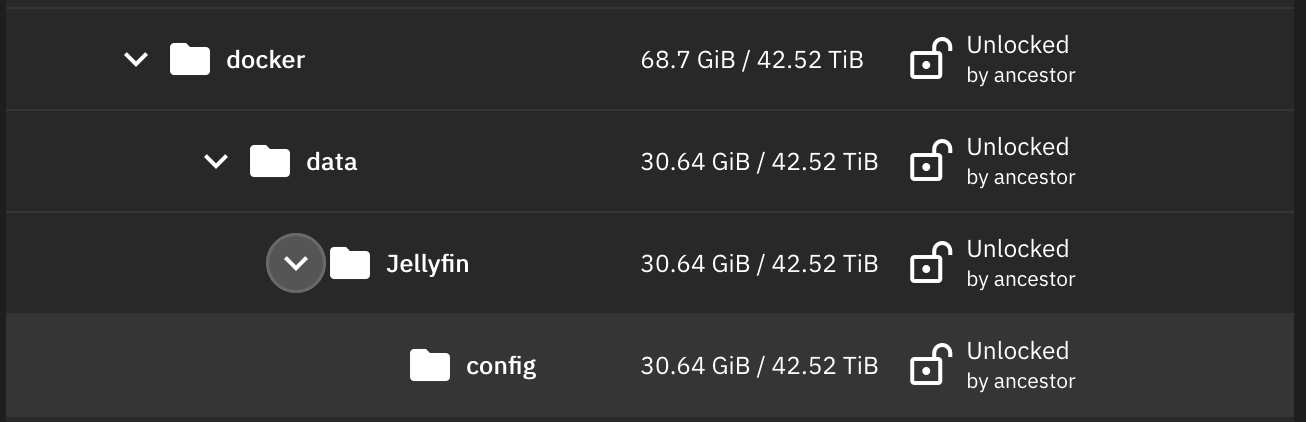Click the Unlocked by ancestor text for docker
The width and height of the screenshot is (1306, 422).
(1020, 59)
